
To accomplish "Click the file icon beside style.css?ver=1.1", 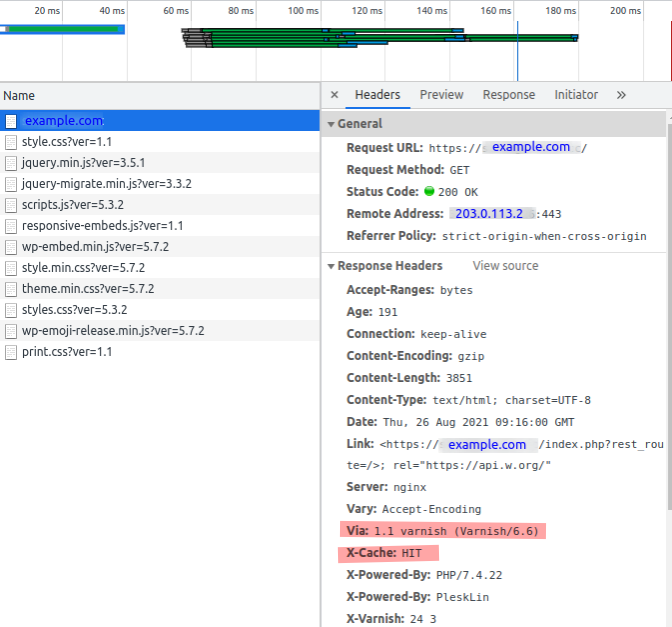I will tap(11, 142).
